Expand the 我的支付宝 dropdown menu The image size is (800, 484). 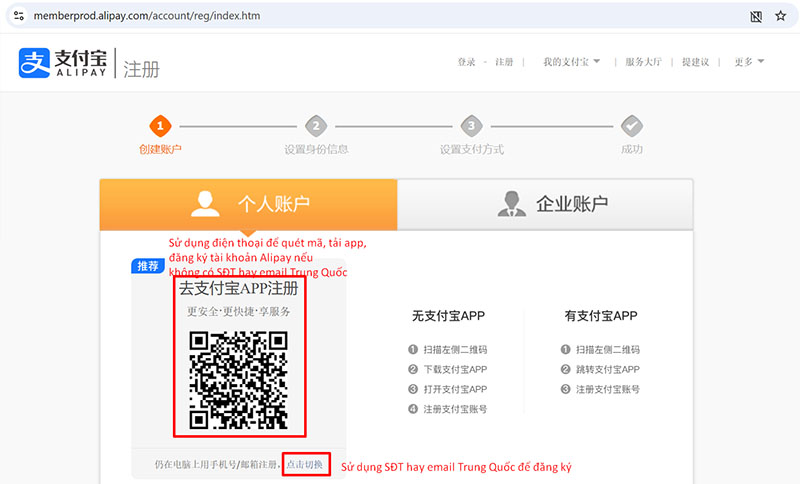tap(571, 62)
